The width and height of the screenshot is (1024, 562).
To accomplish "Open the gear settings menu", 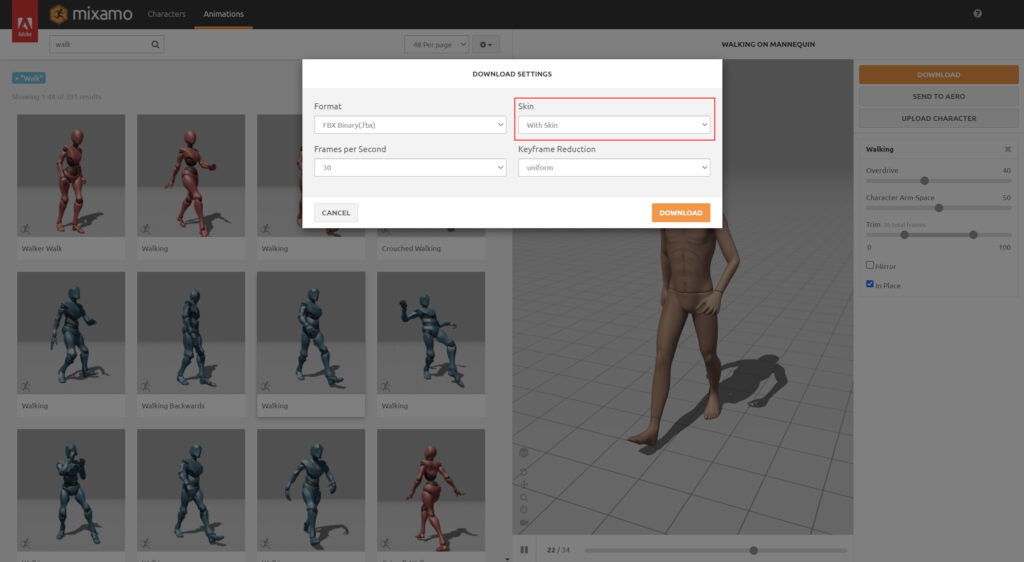I will point(486,45).
